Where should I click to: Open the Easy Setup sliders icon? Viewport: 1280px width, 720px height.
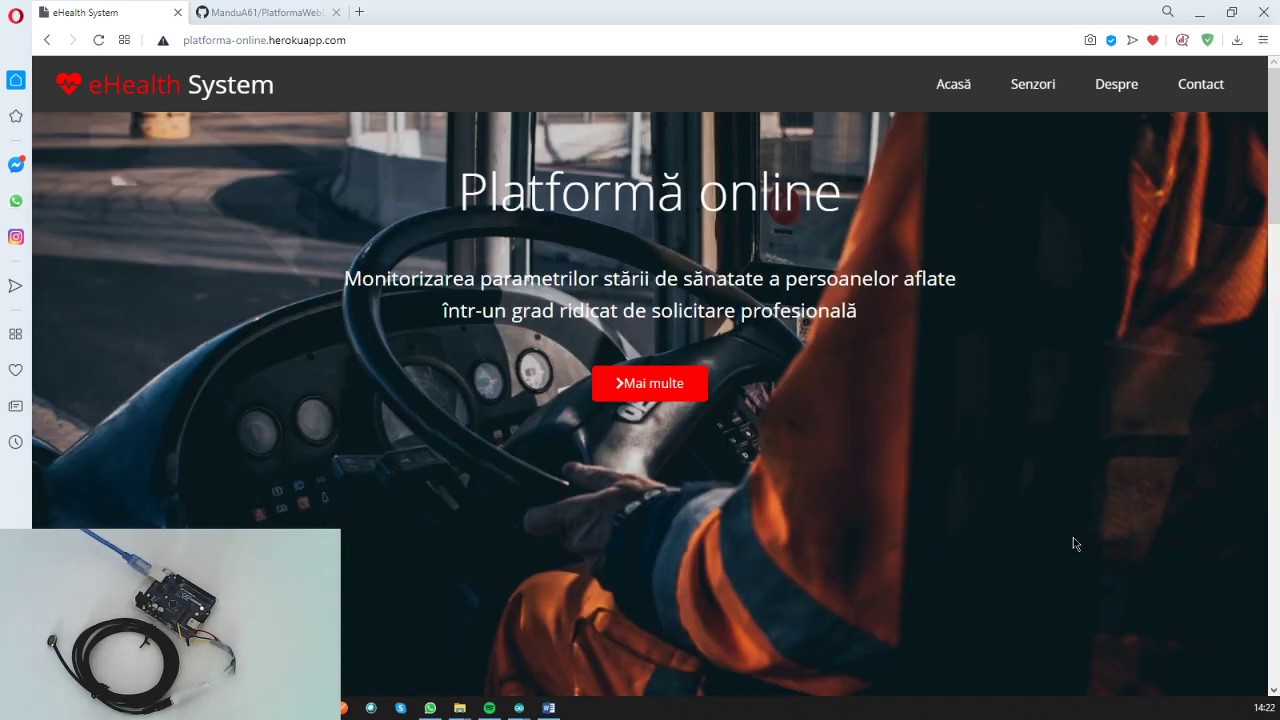[x=1263, y=40]
